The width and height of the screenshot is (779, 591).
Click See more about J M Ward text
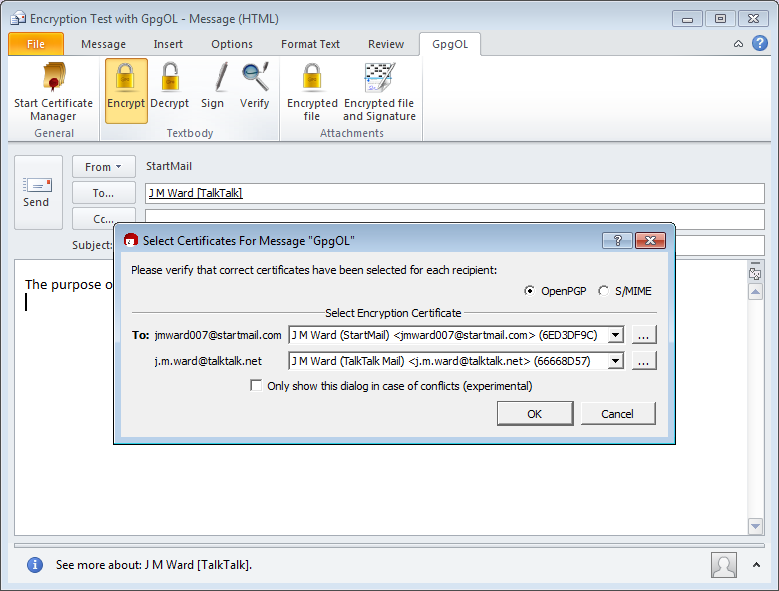(x=154, y=565)
